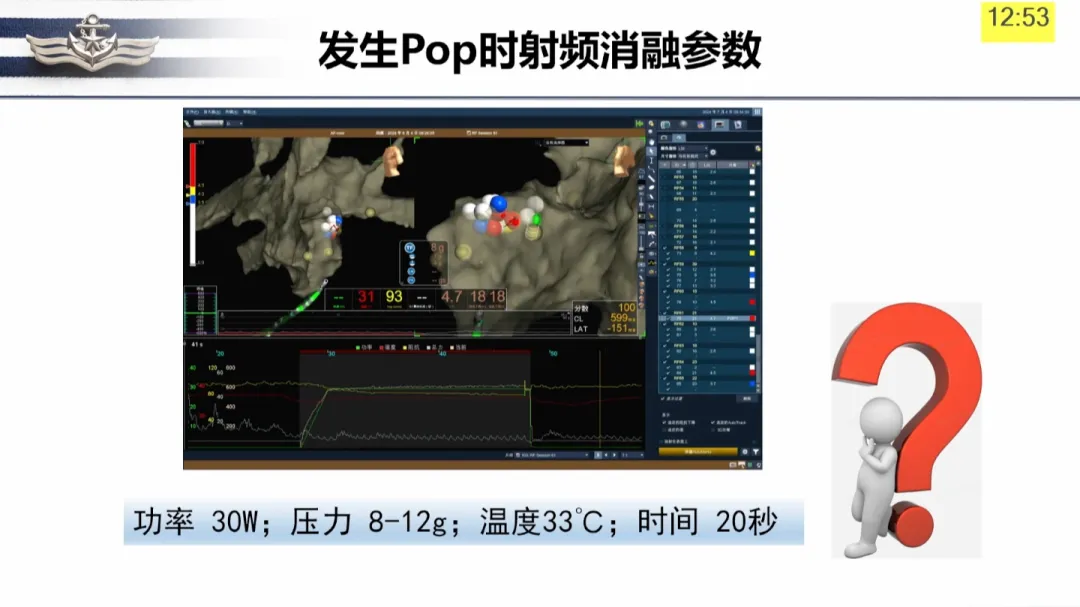This screenshot has width=1080, height=607.
Task: Click the yellow-dot icon above the vertical toolbar
Action: 651,123
